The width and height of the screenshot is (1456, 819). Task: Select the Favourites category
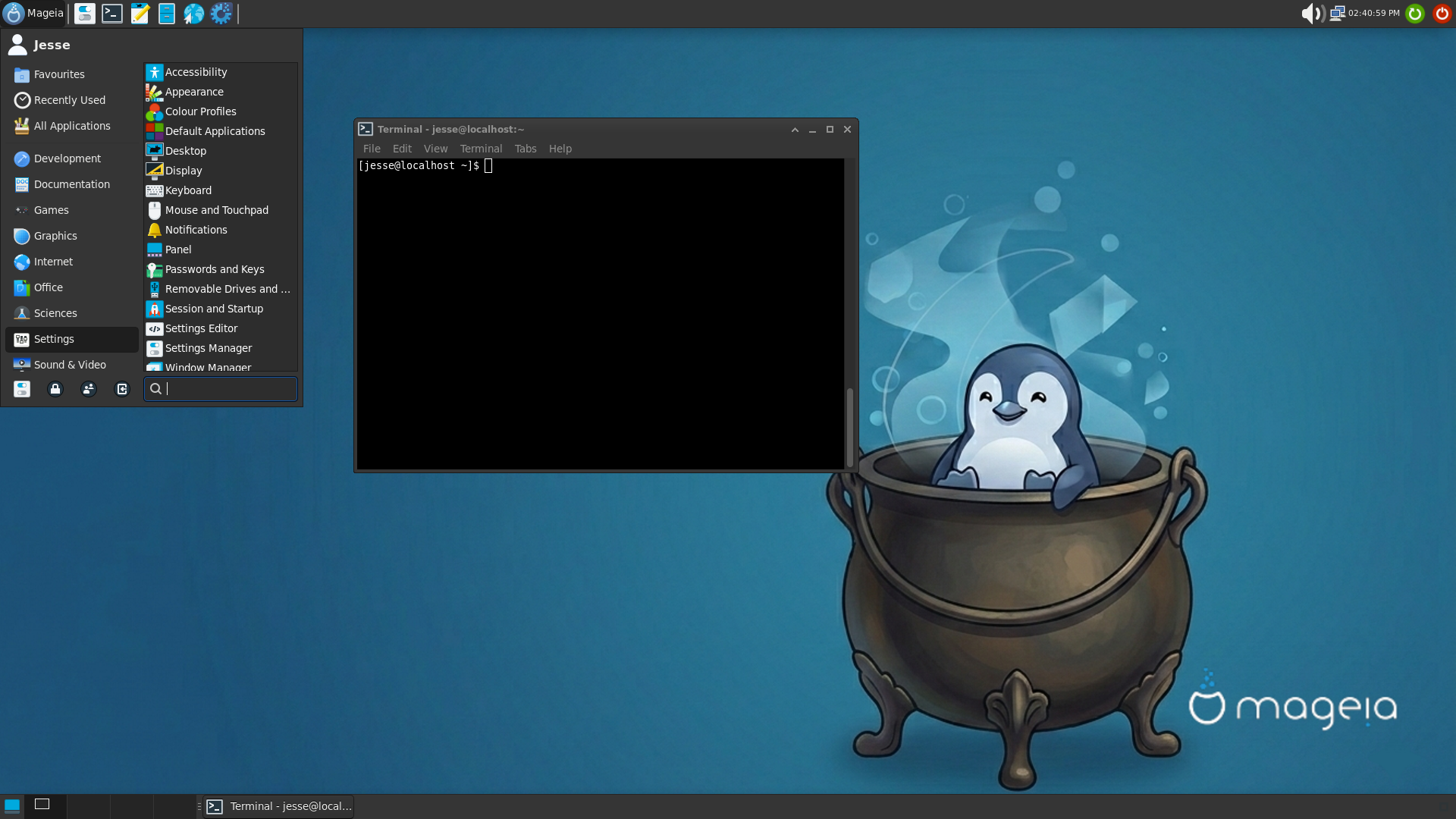72,74
